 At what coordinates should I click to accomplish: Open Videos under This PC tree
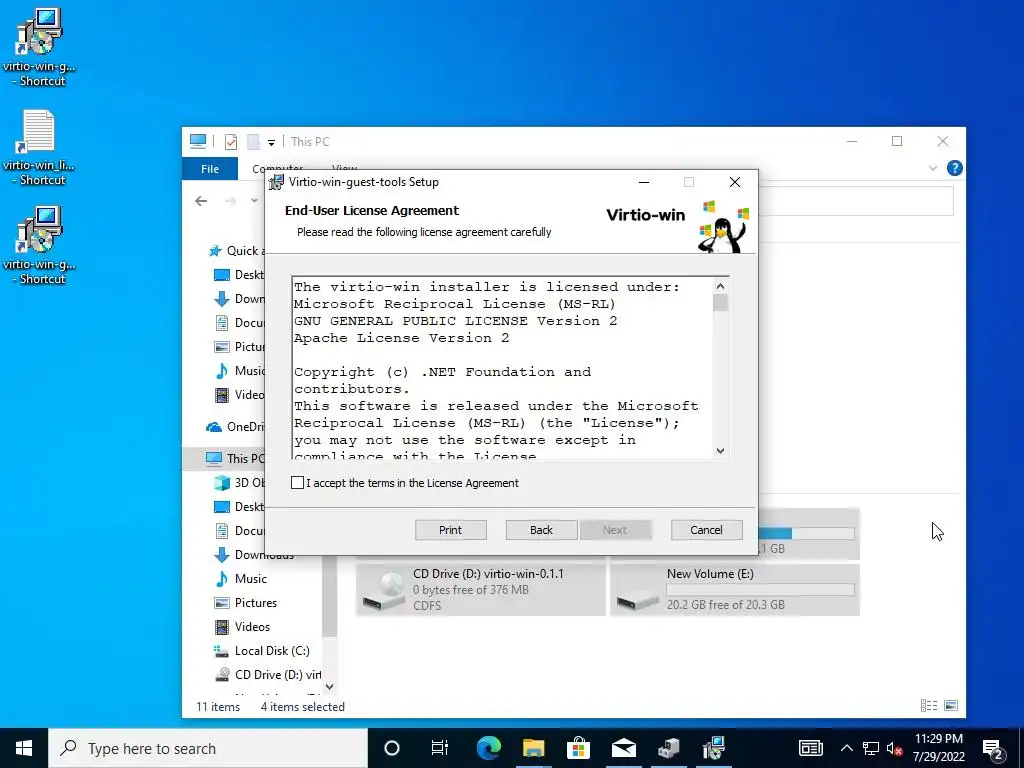coord(242,627)
